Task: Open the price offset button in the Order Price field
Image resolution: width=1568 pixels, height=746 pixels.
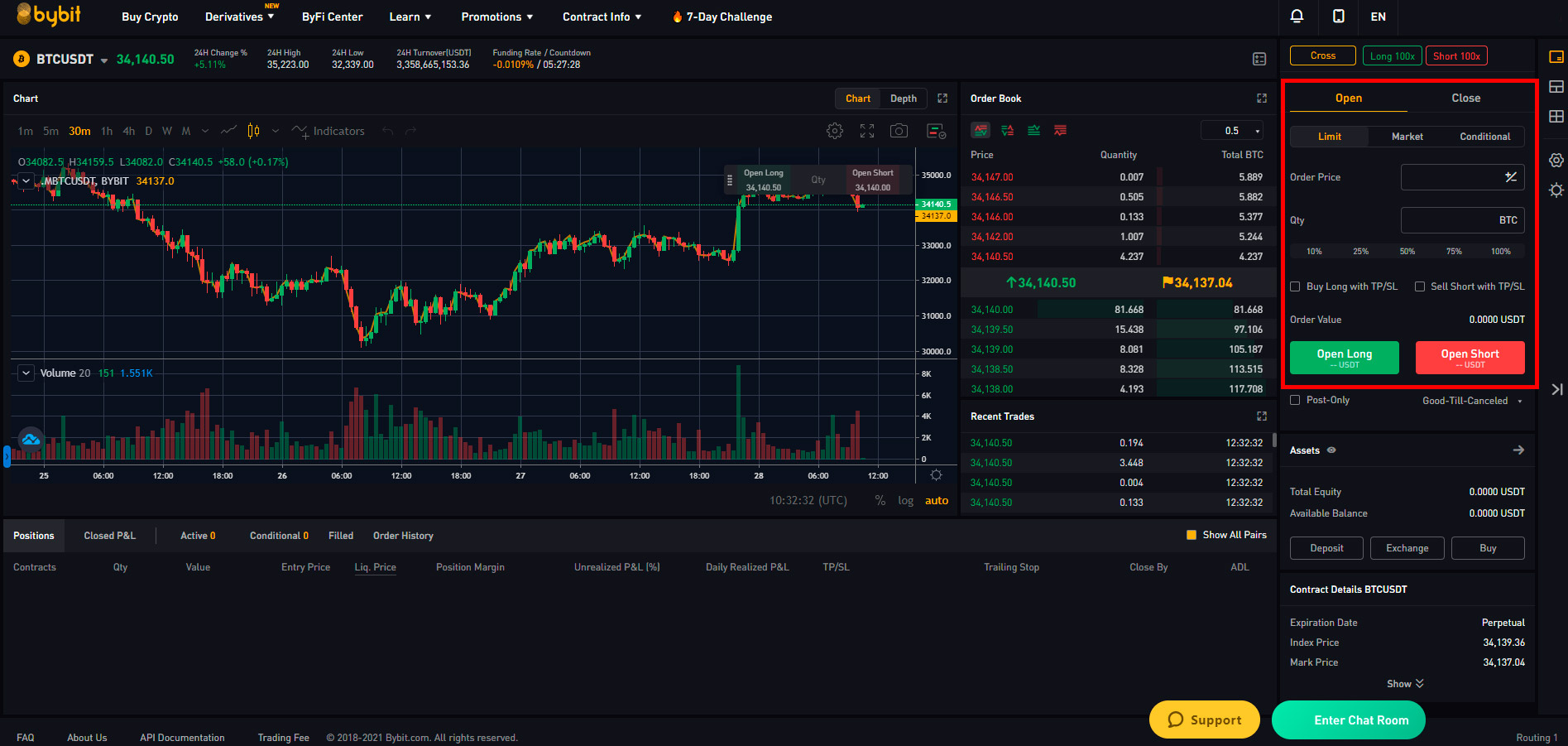Action: 1511,177
